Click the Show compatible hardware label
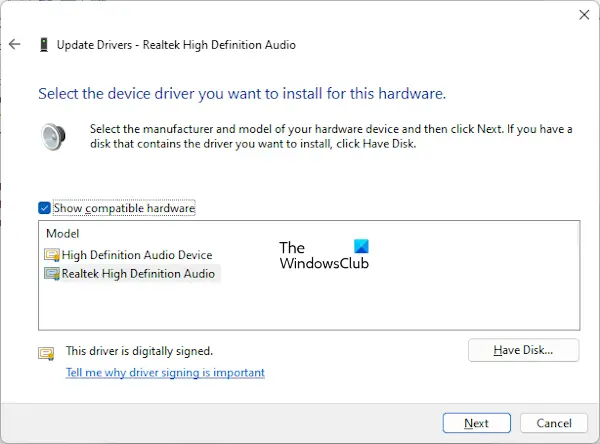600x444 pixels. [x=124, y=208]
